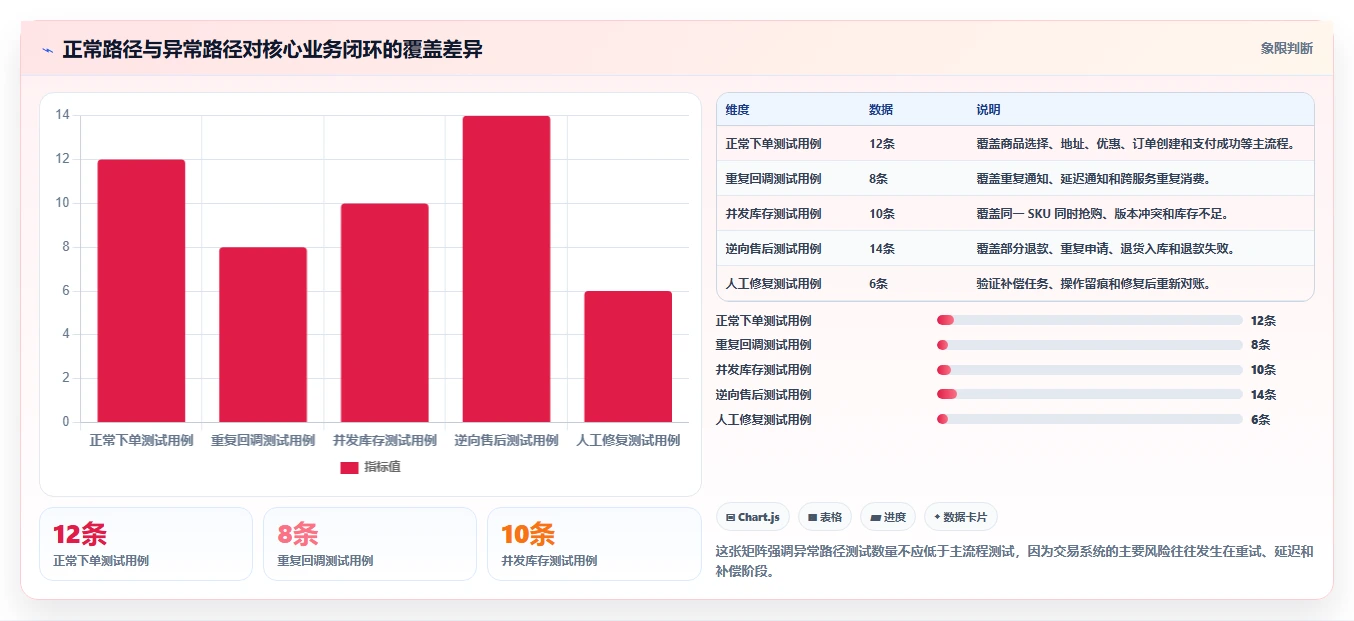Click the 指标值 legend label text
Screen dimensions: 1354x621
pyautogui.click(x=382, y=467)
